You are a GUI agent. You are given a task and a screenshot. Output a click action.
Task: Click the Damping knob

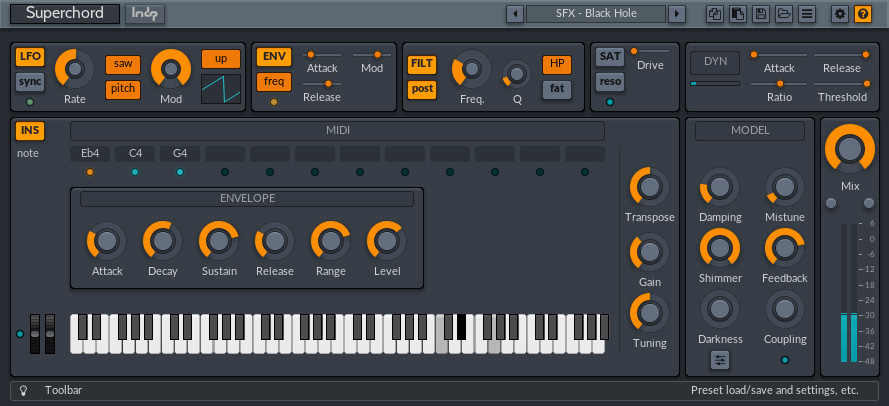pyautogui.click(x=720, y=187)
